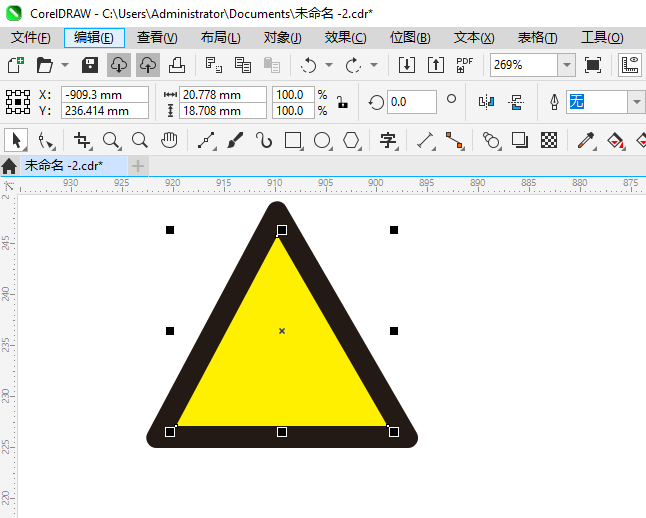Expand the zoom level dropdown arrow
Screen dimensions: 646x518
point(567,65)
